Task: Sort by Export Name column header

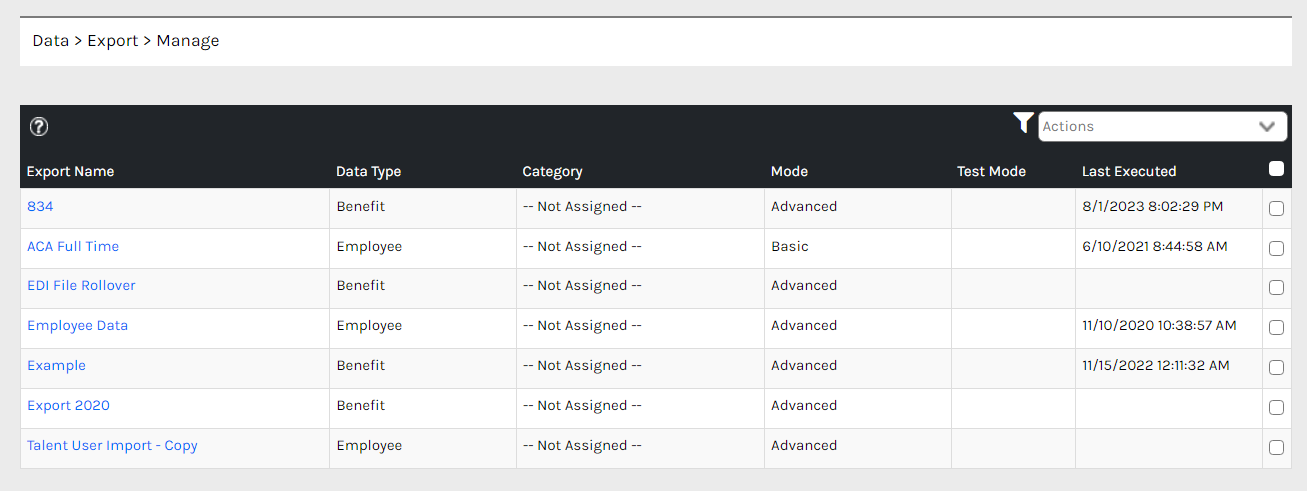Action: [x=70, y=171]
